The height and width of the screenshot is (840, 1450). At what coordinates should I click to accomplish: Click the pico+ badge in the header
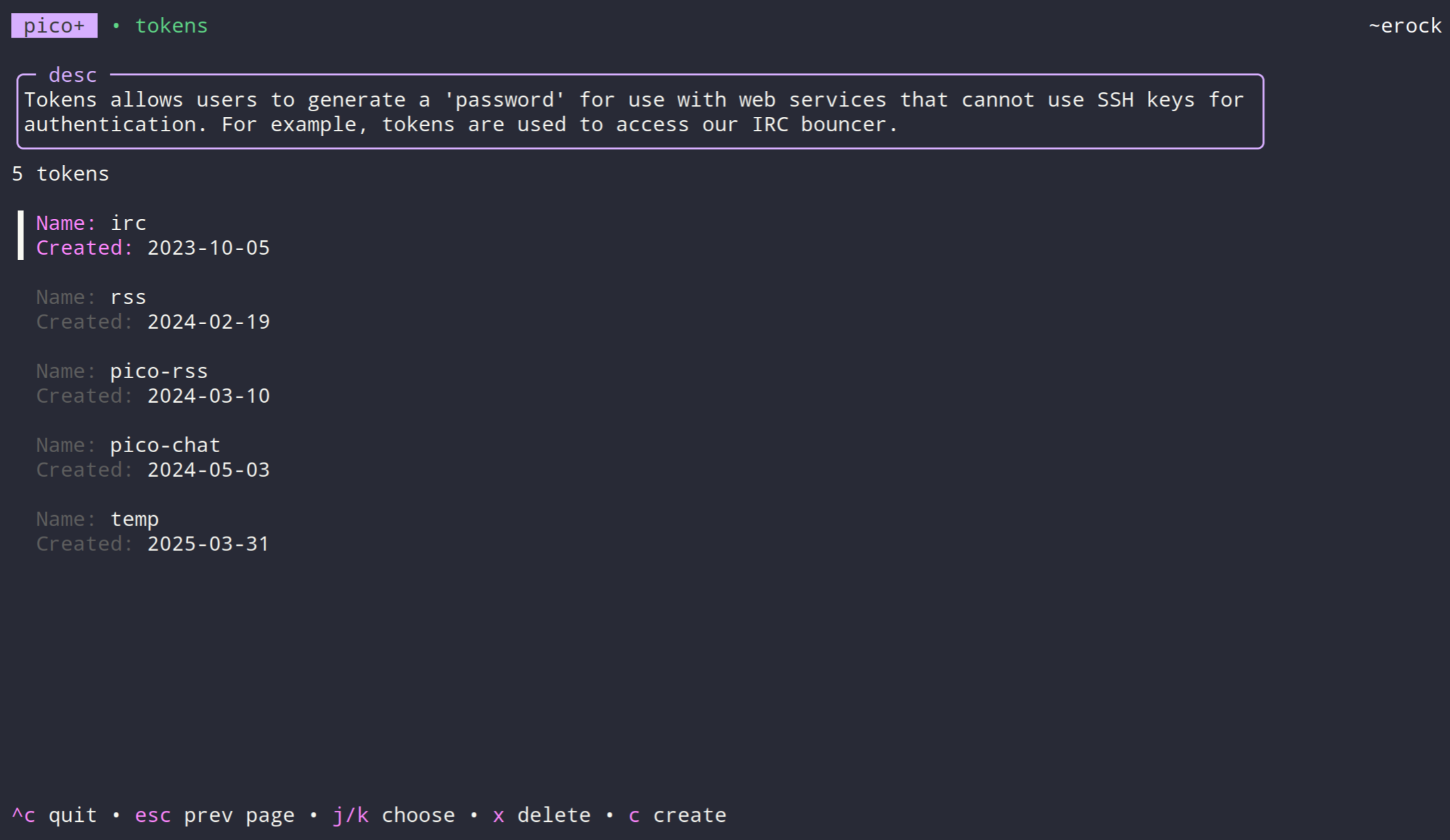click(54, 26)
